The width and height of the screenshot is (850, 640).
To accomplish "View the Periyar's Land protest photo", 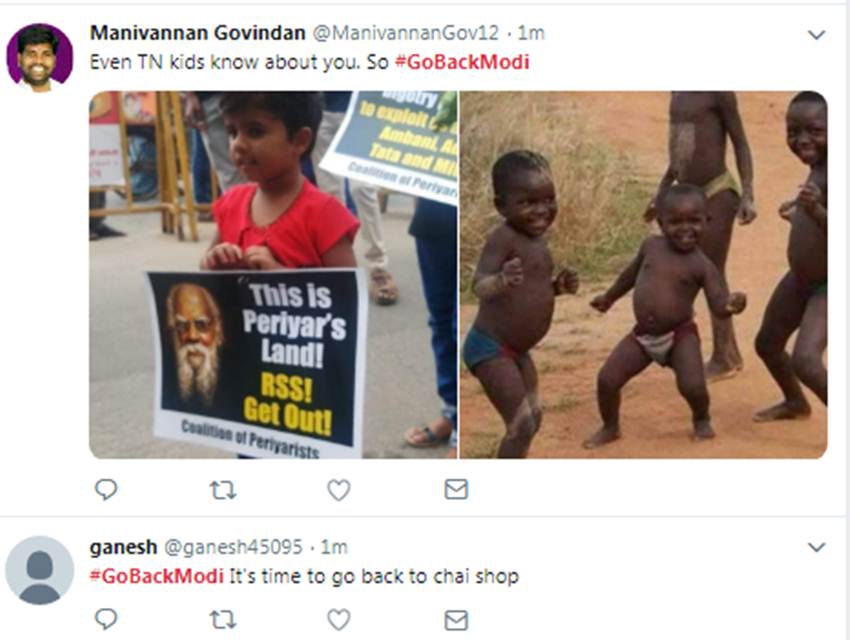I will click(273, 275).
